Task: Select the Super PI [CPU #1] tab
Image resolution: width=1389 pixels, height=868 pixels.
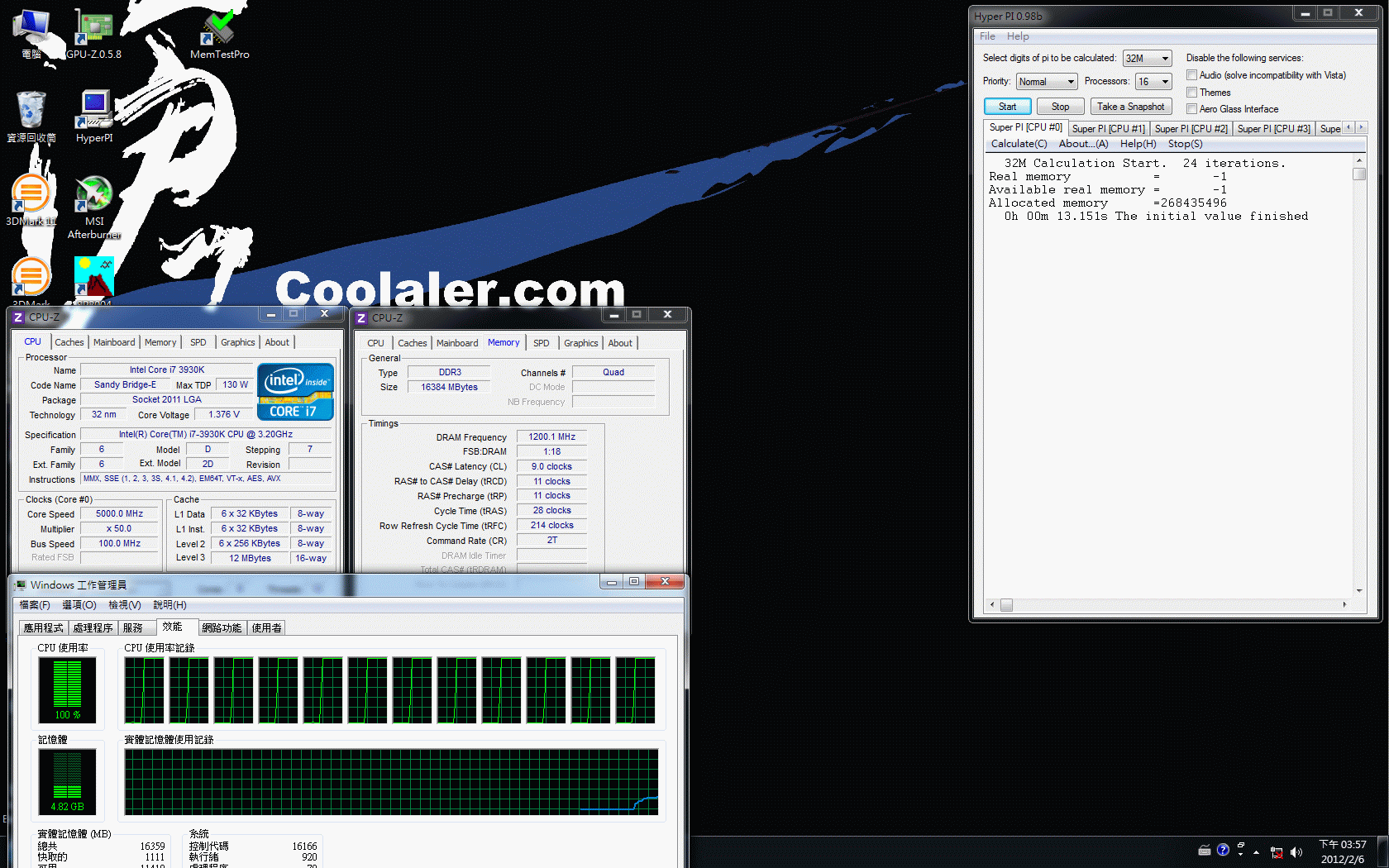Action: [x=1108, y=129]
